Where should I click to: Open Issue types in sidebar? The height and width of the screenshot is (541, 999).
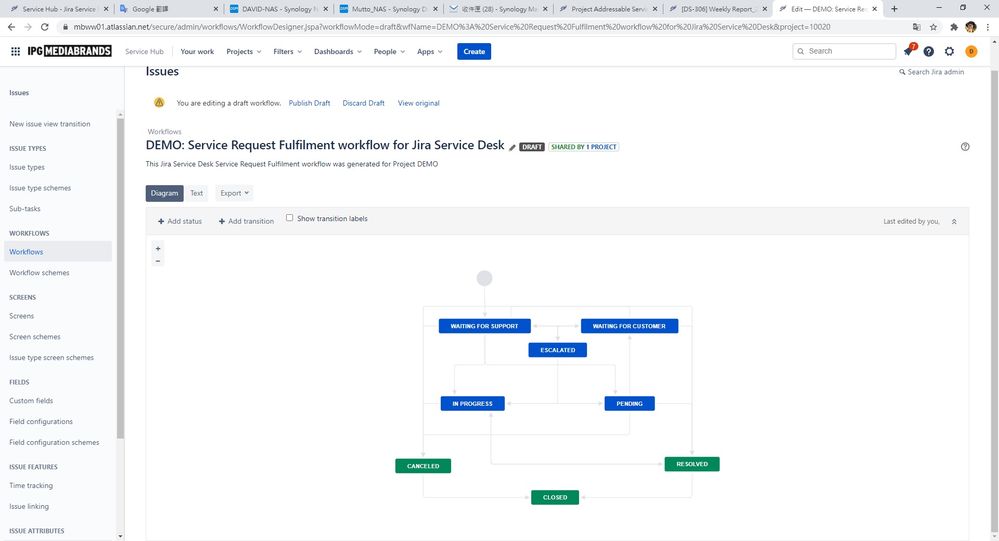[27, 167]
